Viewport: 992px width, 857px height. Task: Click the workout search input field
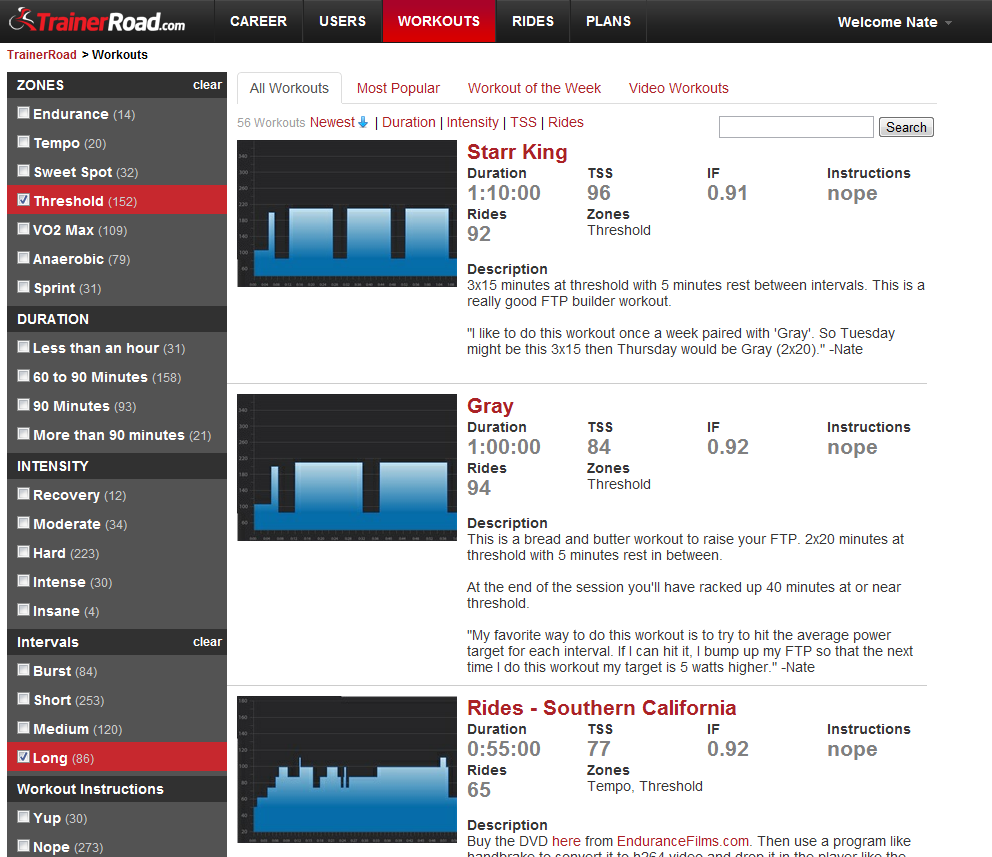click(796, 127)
